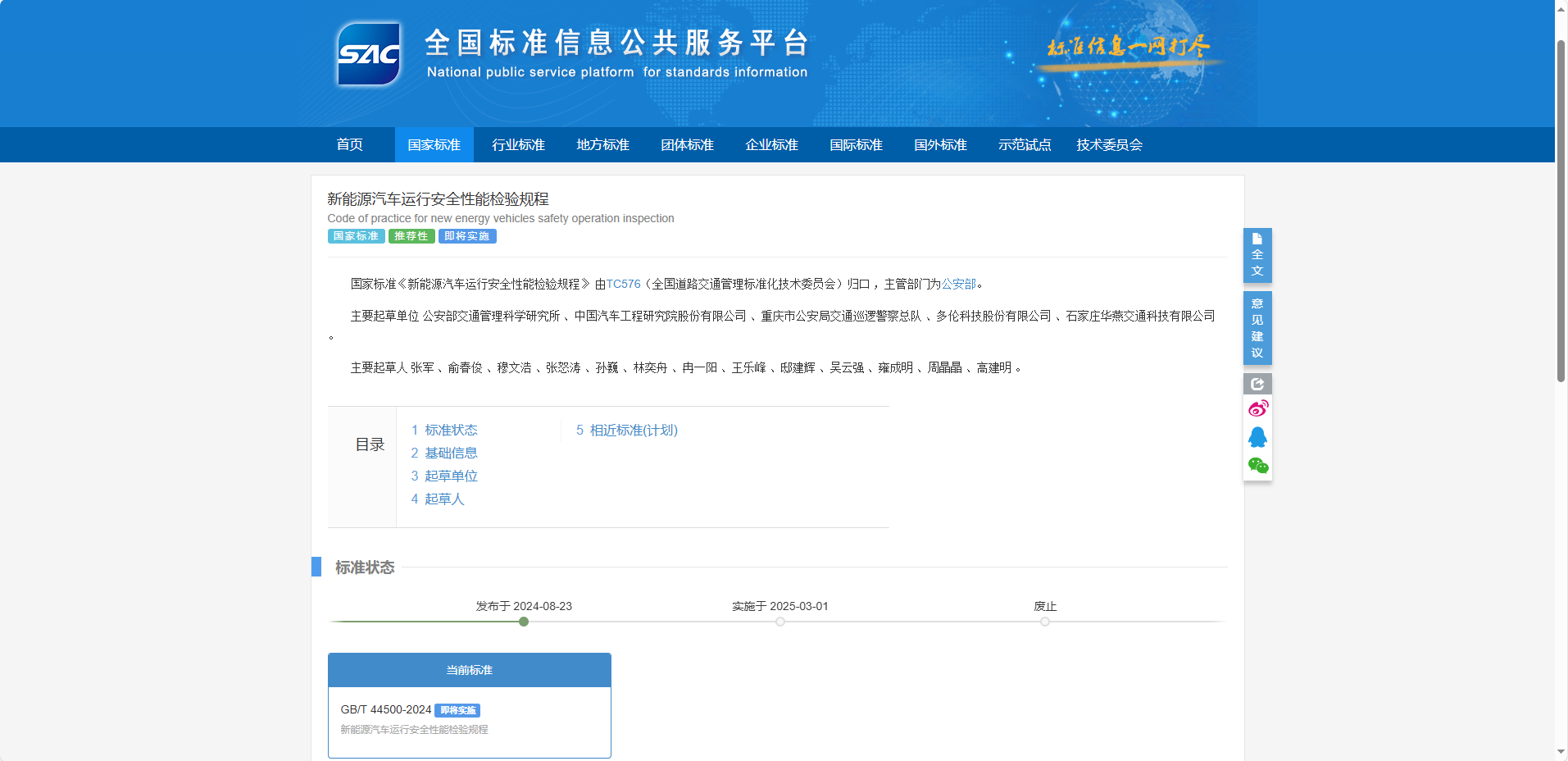Click the 目录 contents label

(x=370, y=444)
